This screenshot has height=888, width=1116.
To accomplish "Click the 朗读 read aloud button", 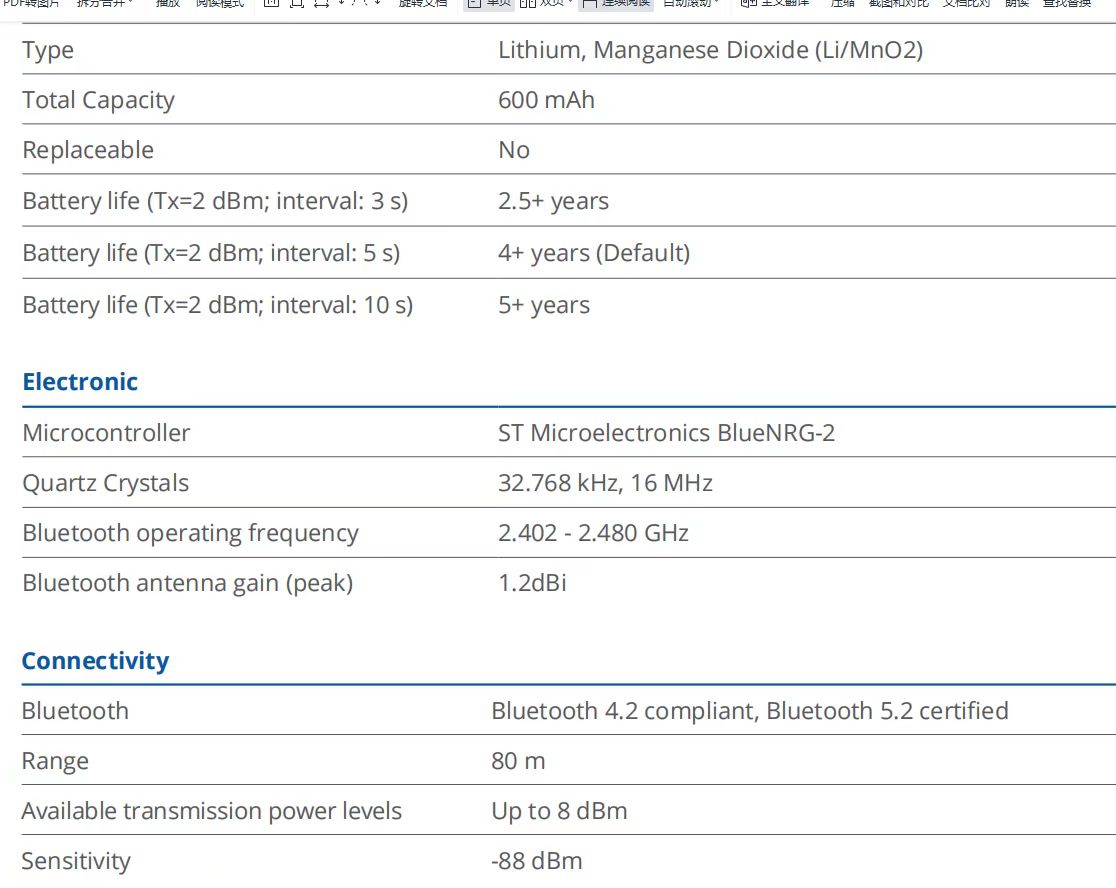I will point(1016,3).
